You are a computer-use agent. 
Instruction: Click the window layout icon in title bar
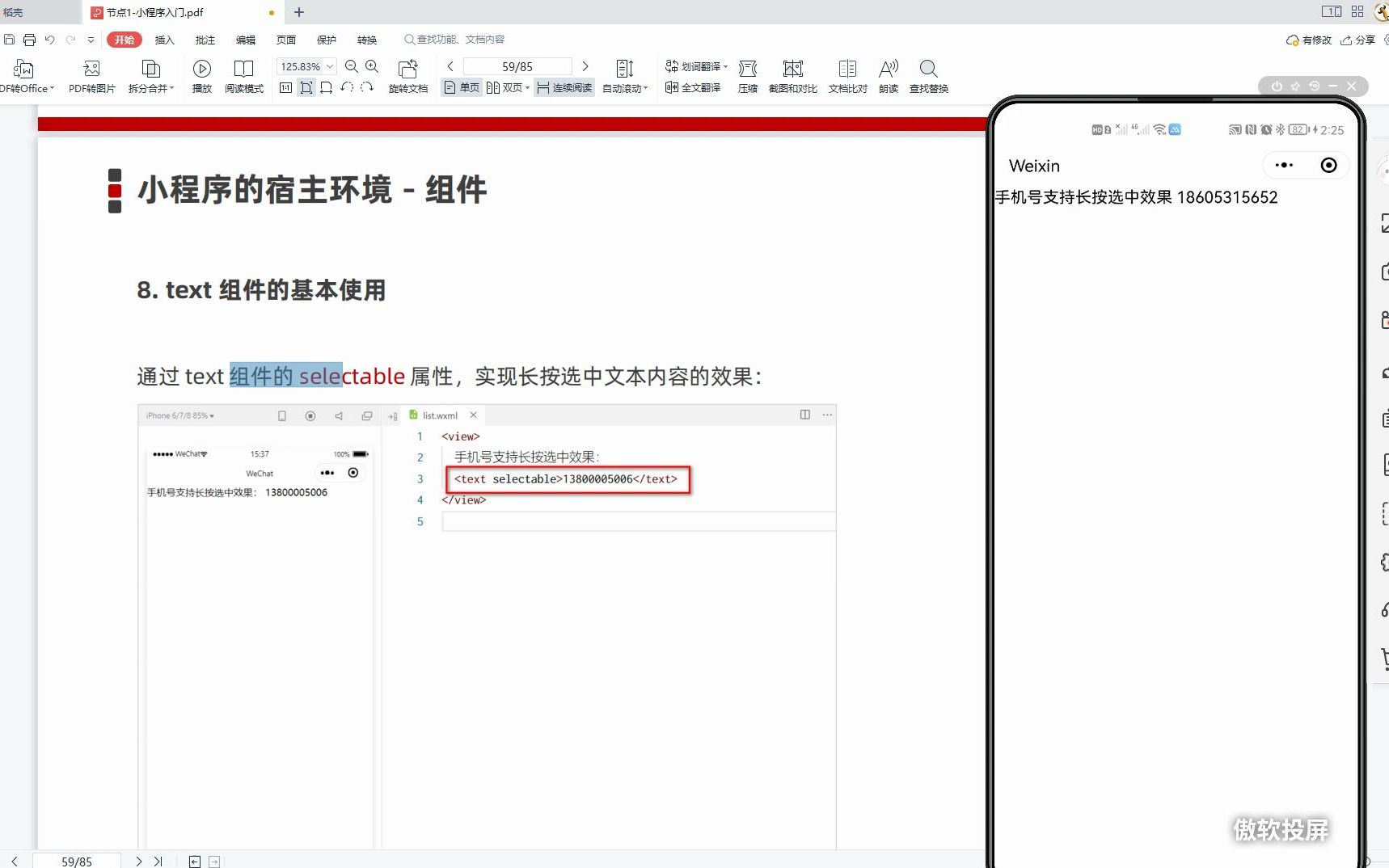click(x=1332, y=11)
